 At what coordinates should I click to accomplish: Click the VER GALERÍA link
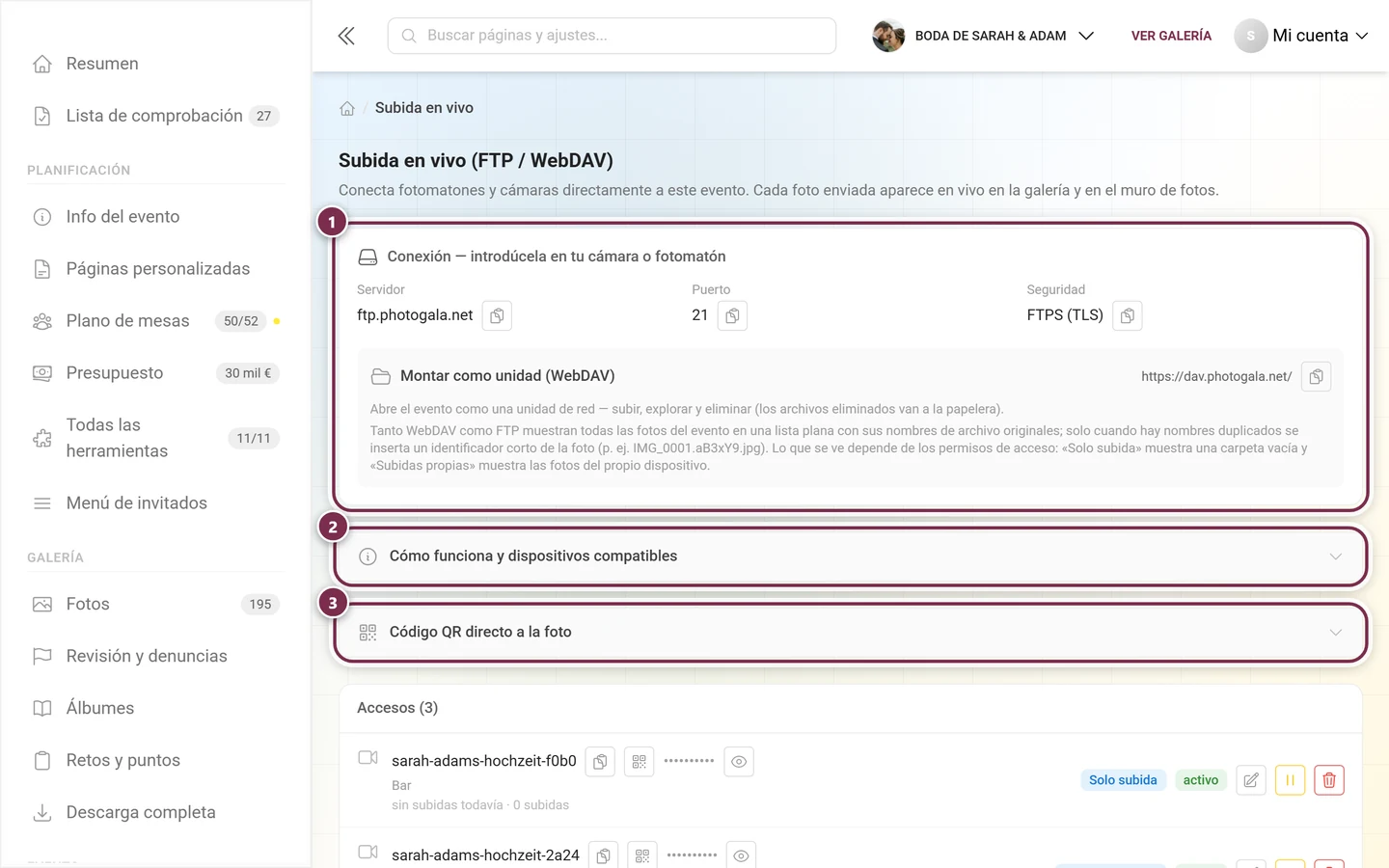[1171, 36]
